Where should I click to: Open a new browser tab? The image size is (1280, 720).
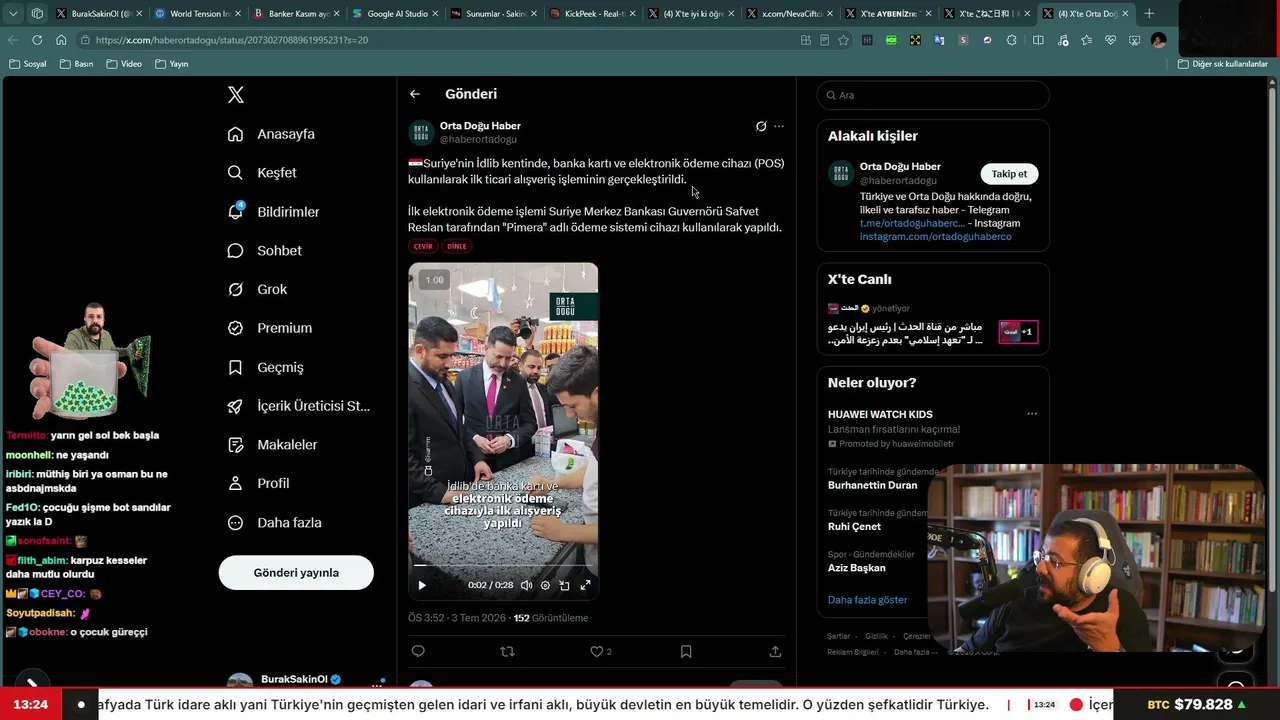click(1149, 14)
